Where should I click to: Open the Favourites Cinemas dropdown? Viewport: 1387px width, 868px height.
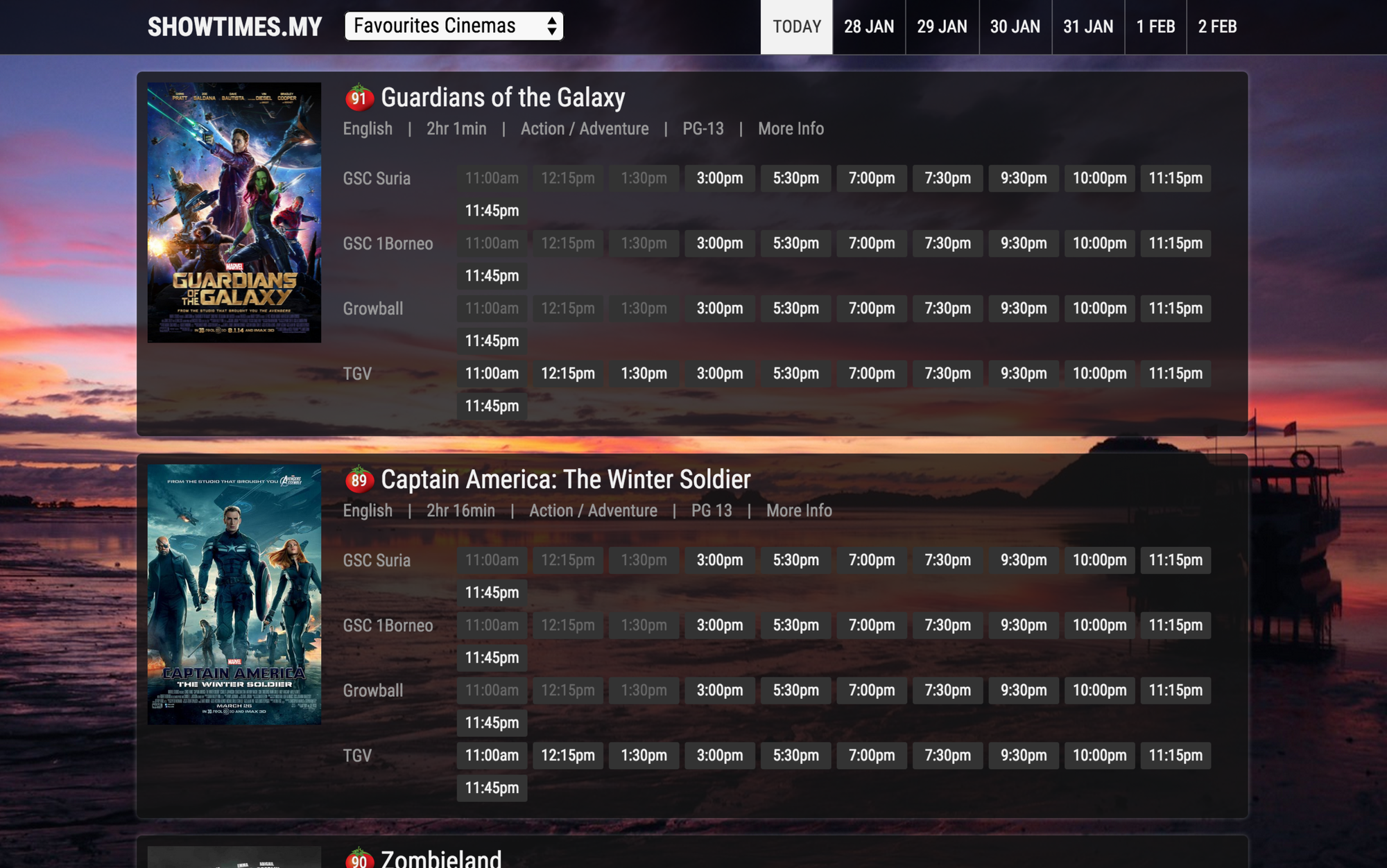click(x=454, y=26)
